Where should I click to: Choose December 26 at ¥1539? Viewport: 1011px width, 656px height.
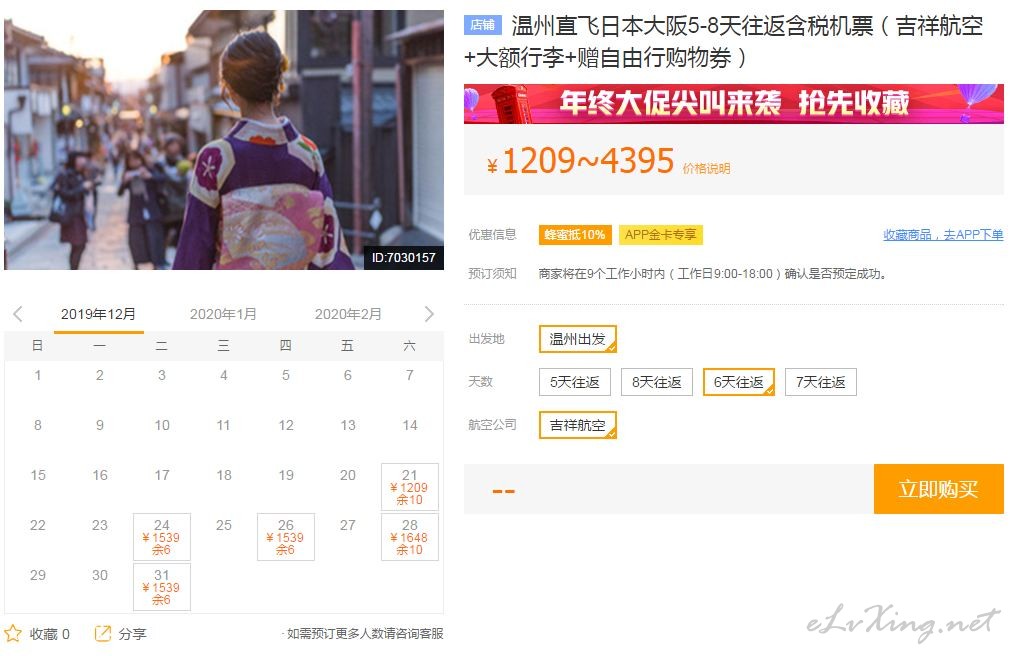(x=286, y=537)
